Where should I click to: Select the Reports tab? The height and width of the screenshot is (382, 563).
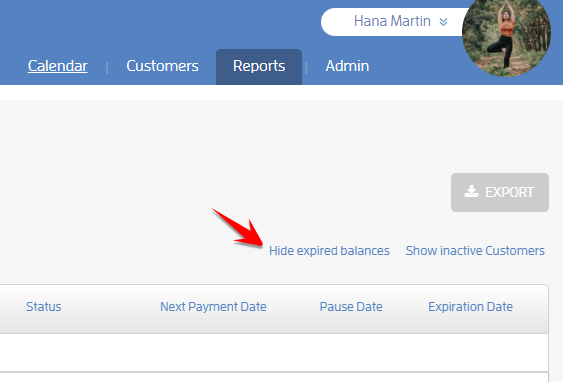[x=259, y=67]
